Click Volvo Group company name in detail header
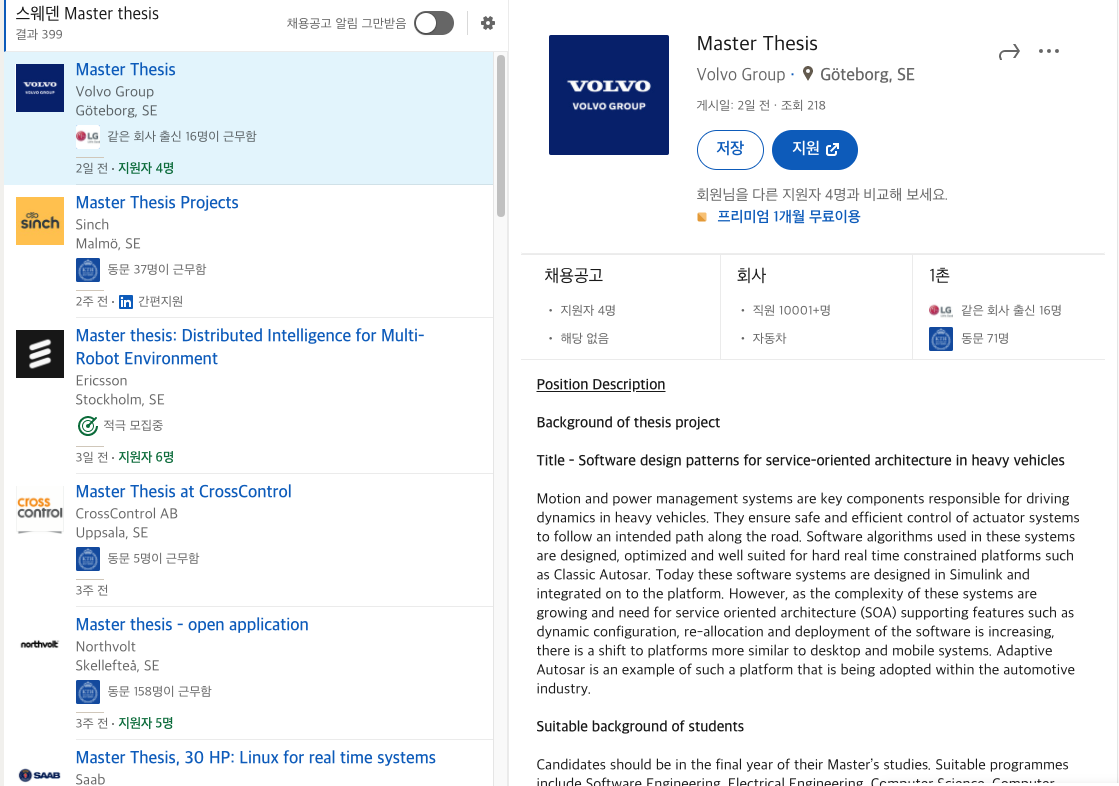The image size is (1119, 786). click(x=741, y=74)
